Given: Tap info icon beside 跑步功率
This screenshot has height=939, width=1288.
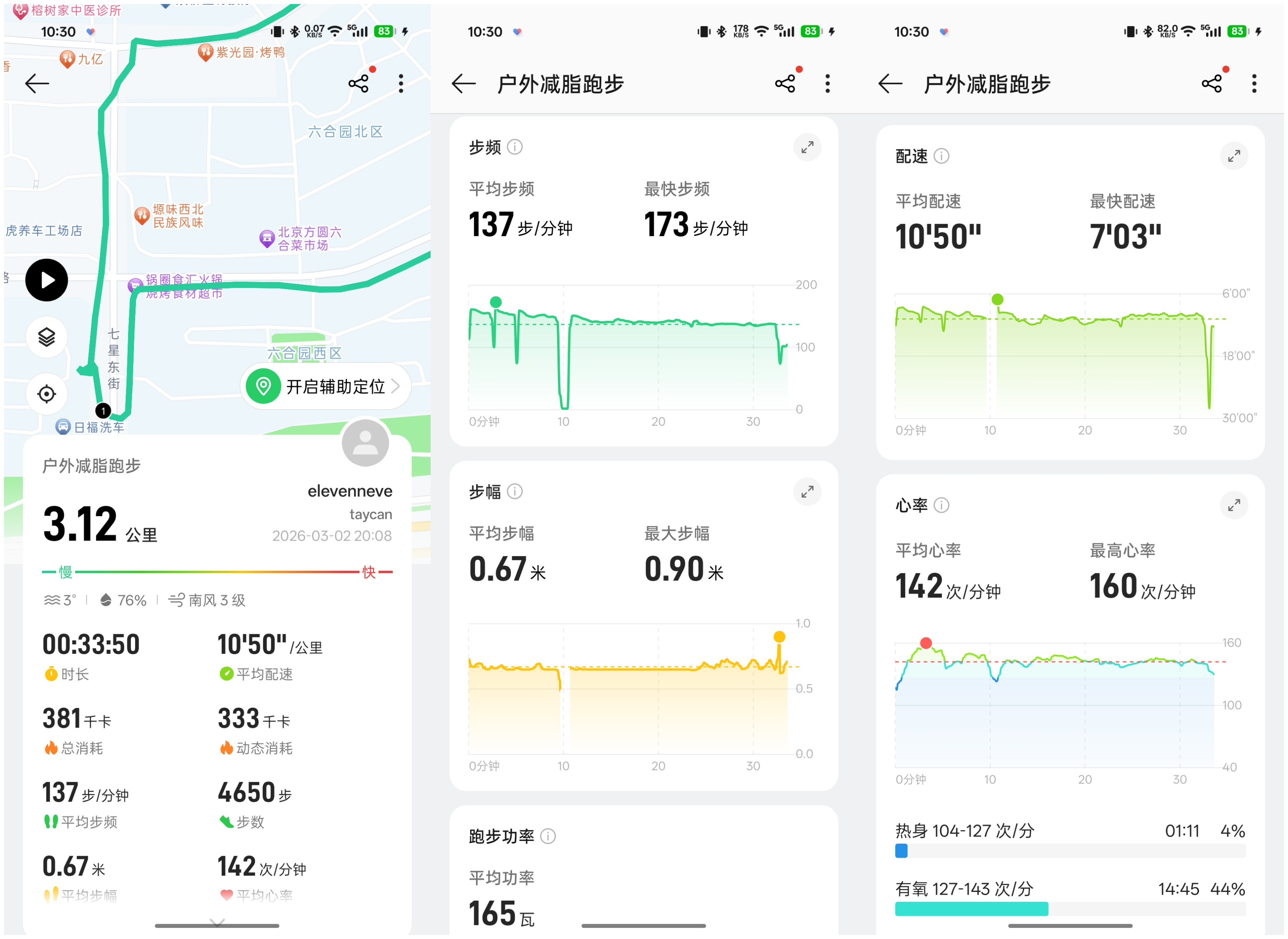Looking at the screenshot, I should coord(547,836).
